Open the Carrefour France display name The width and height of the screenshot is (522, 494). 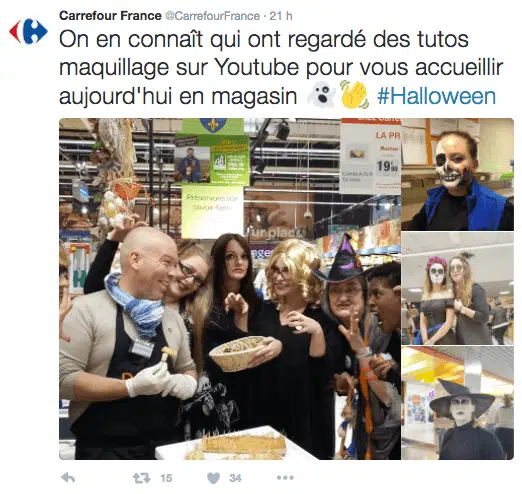point(110,16)
